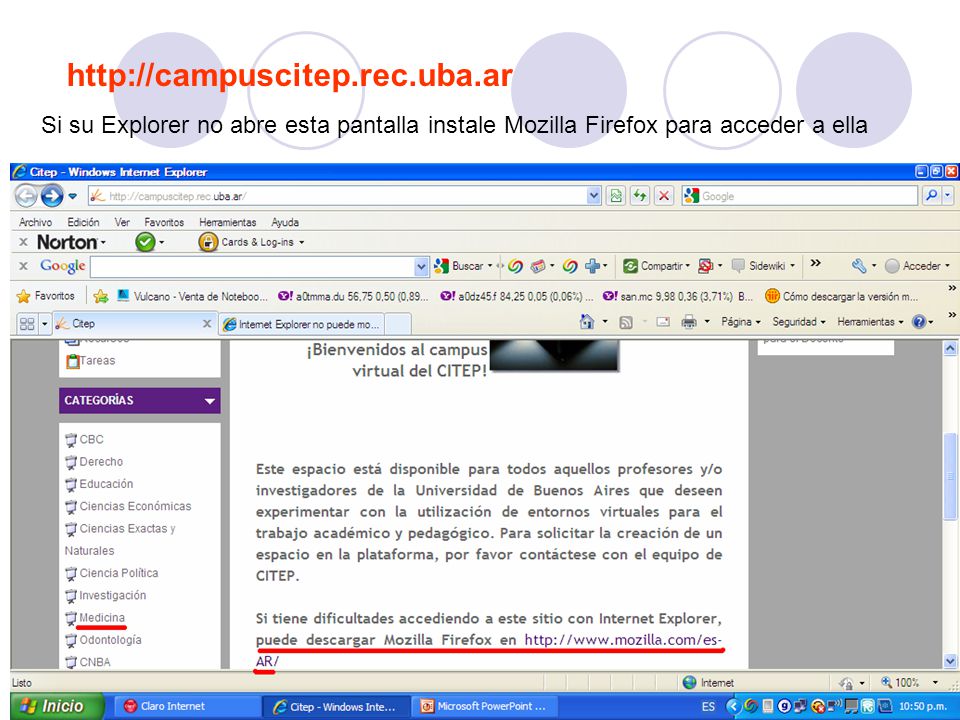
Task: Click the Google toolbar blue plus icon
Action: click(x=592, y=266)
